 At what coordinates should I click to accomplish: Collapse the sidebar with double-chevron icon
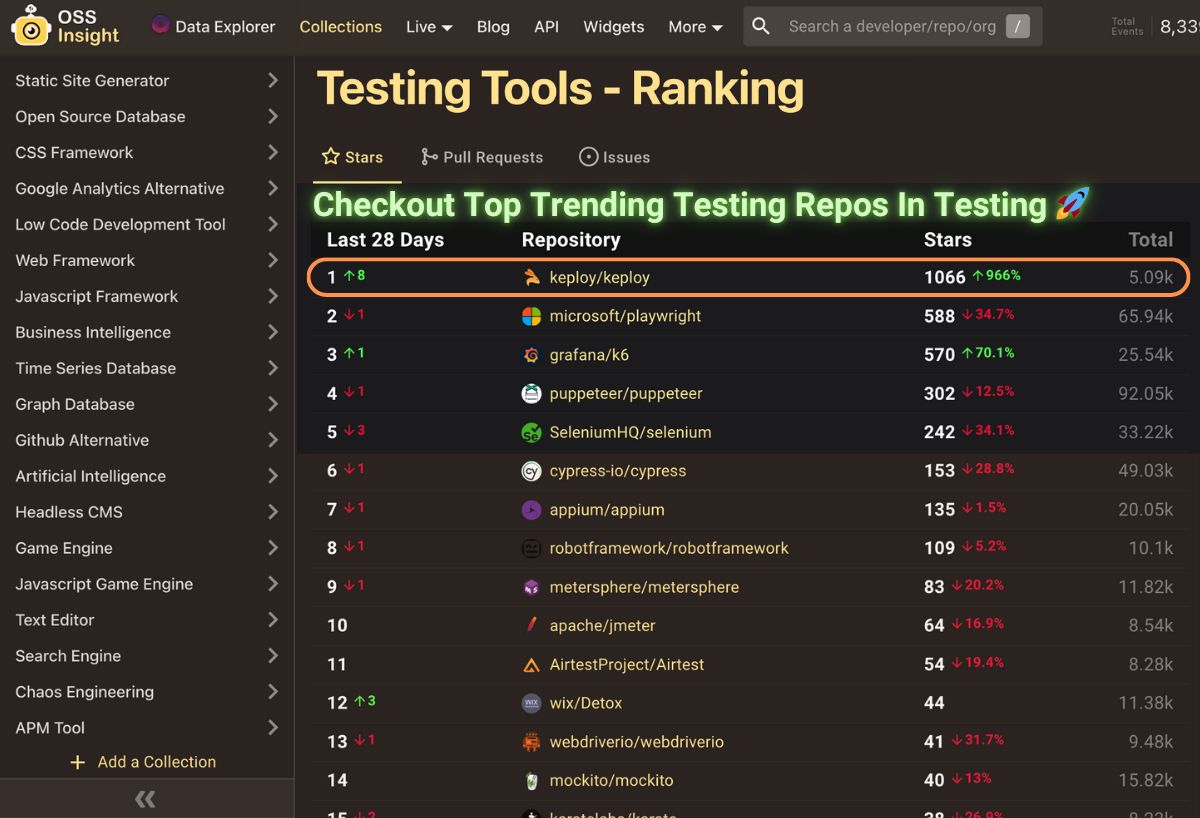pyautogui.click(x=146, y=798)
